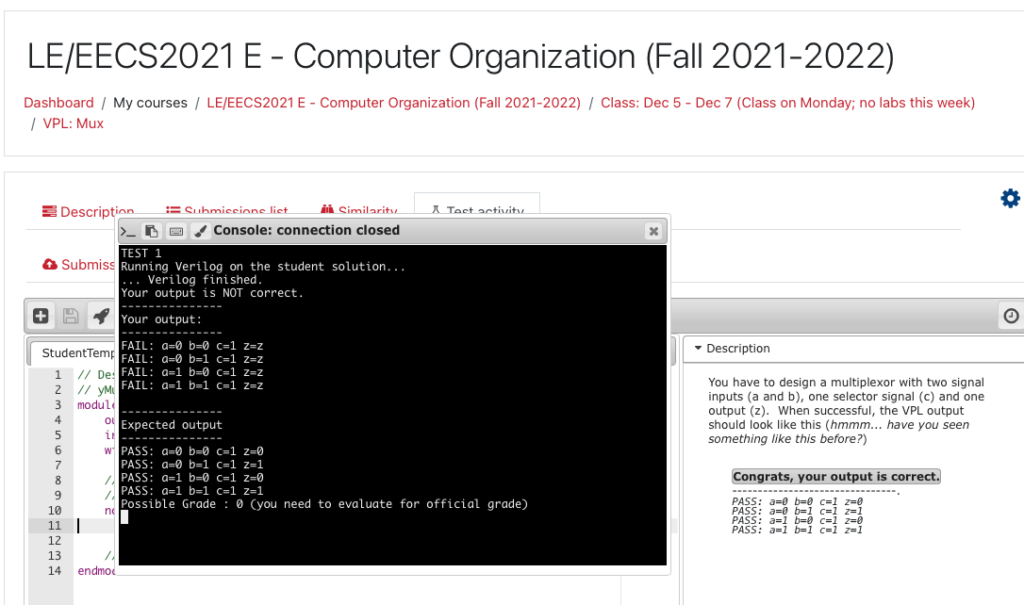Open the settings gear menu
Screen dimensions: 1024x605
[1010, 198]
